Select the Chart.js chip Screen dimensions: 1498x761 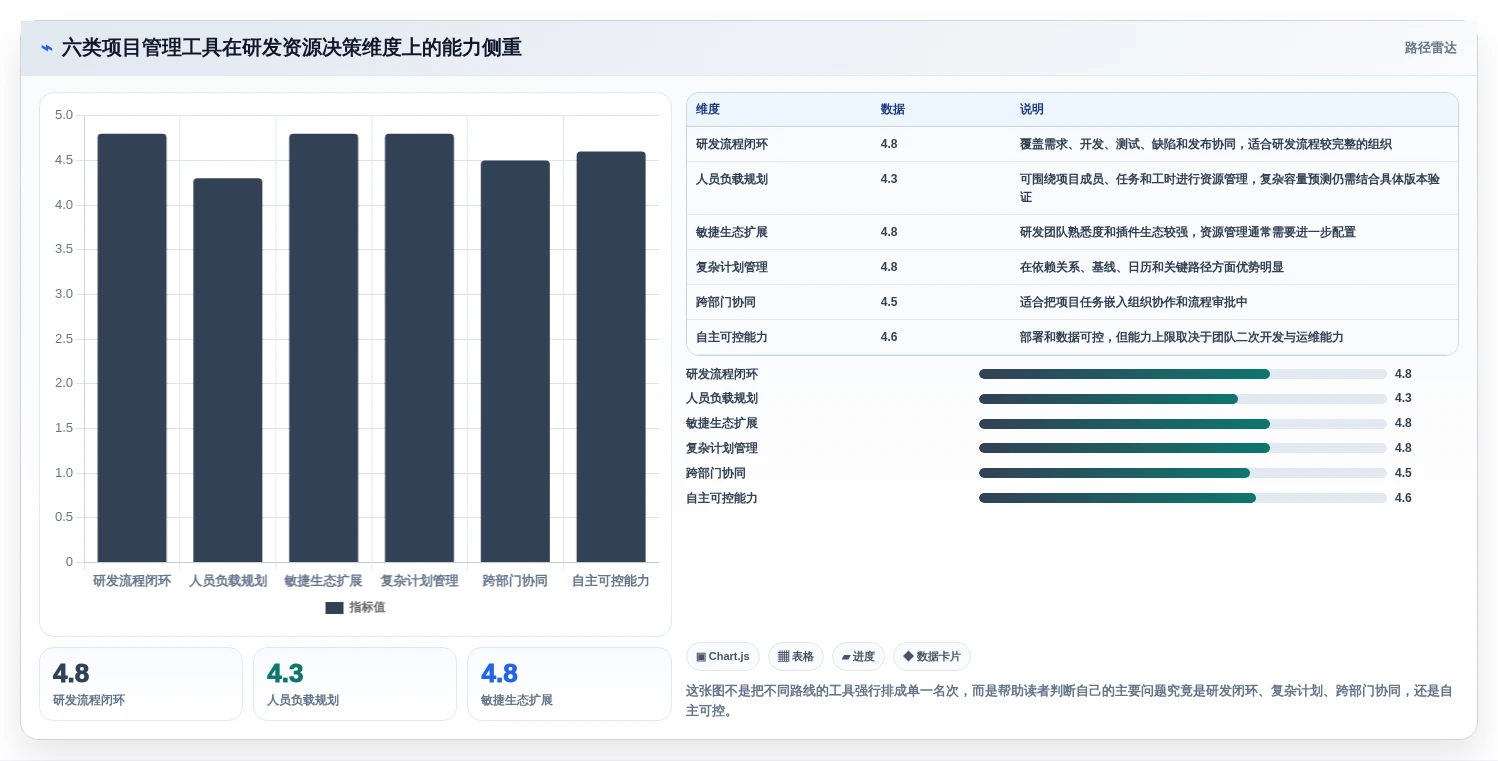tap(723, 657)
